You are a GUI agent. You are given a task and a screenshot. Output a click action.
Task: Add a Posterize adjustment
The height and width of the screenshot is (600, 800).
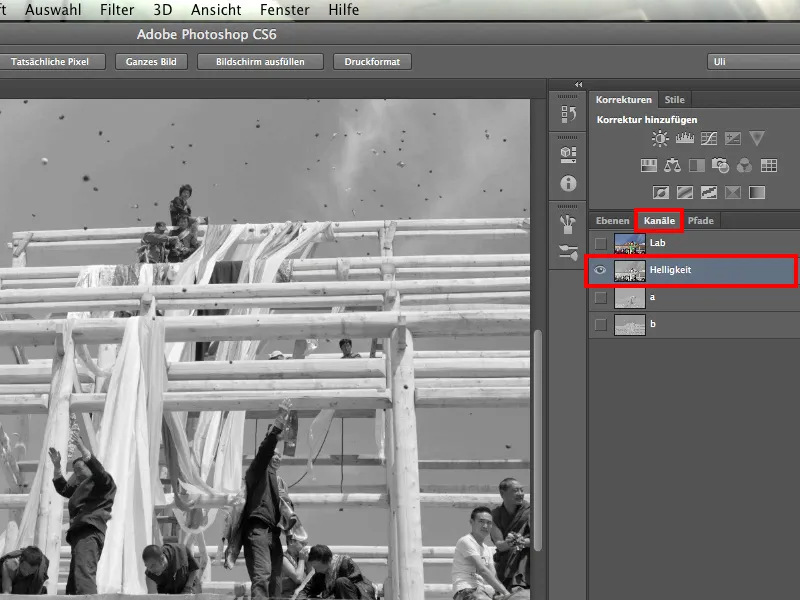(x=685, y=192)
